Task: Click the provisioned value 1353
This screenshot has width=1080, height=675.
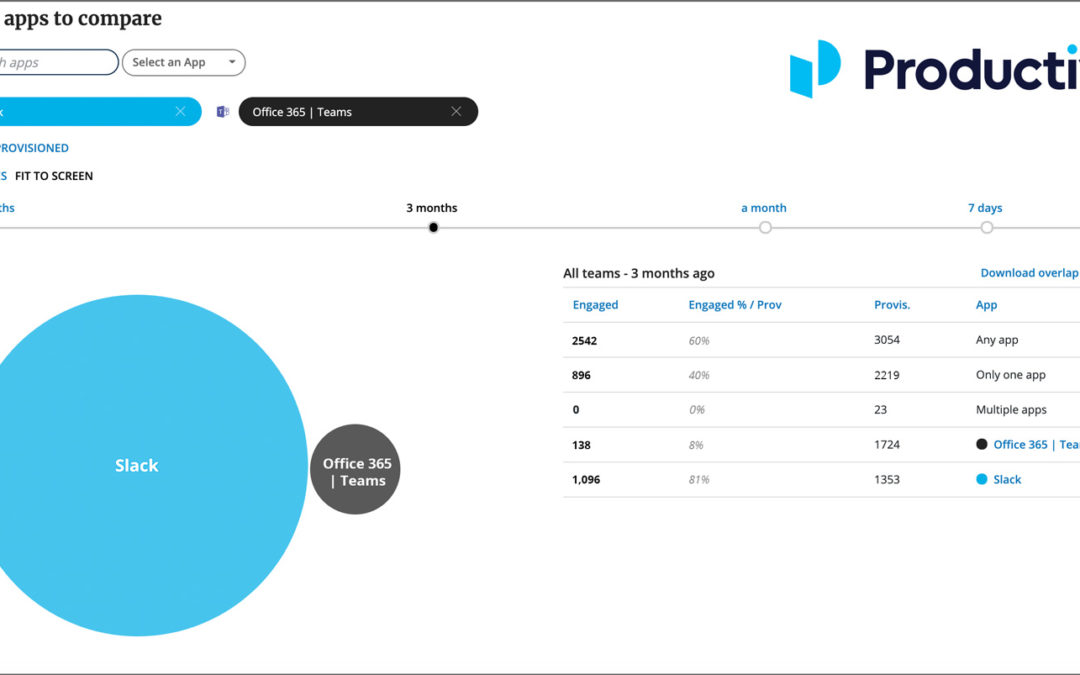Action: (x=887, y=479)
